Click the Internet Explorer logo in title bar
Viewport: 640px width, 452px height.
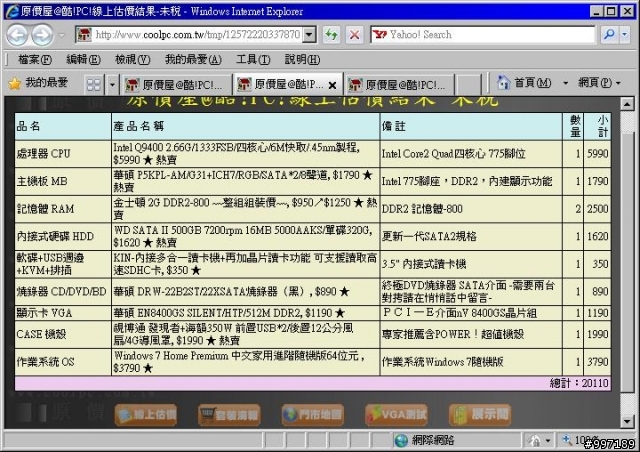pyautogui.click(x=12, y=11)
